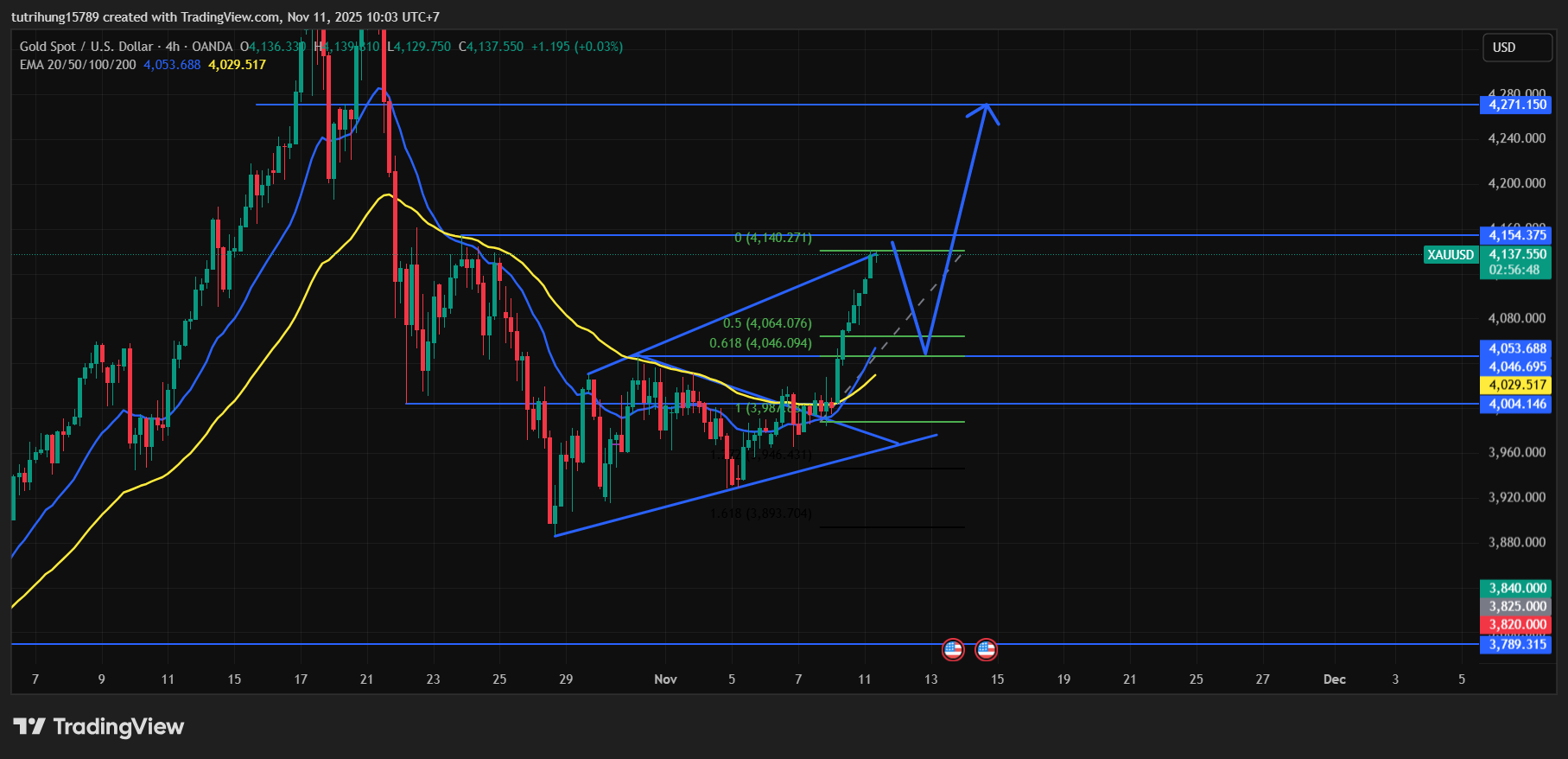Viewport: 1568px width, 759px height.
Task: Click the TradingView logo in the footer
Action: tap(98, 726)
